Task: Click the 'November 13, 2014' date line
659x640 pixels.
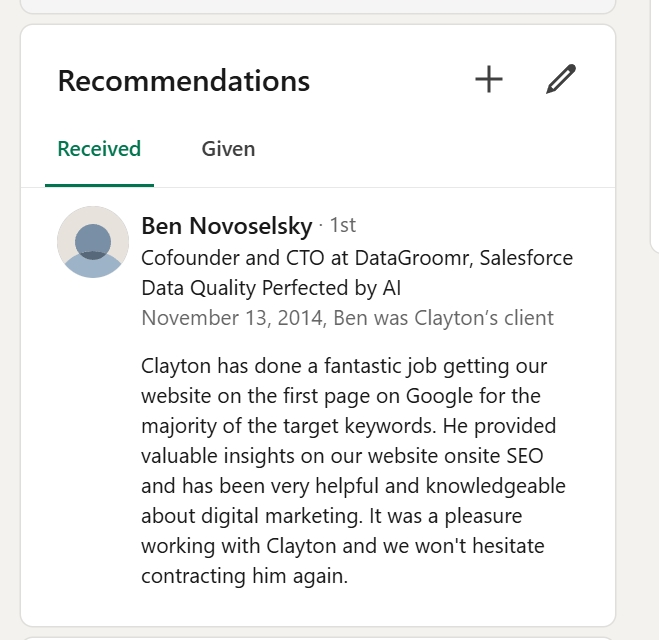Action: pyautogui.click(x=232, y=318)
